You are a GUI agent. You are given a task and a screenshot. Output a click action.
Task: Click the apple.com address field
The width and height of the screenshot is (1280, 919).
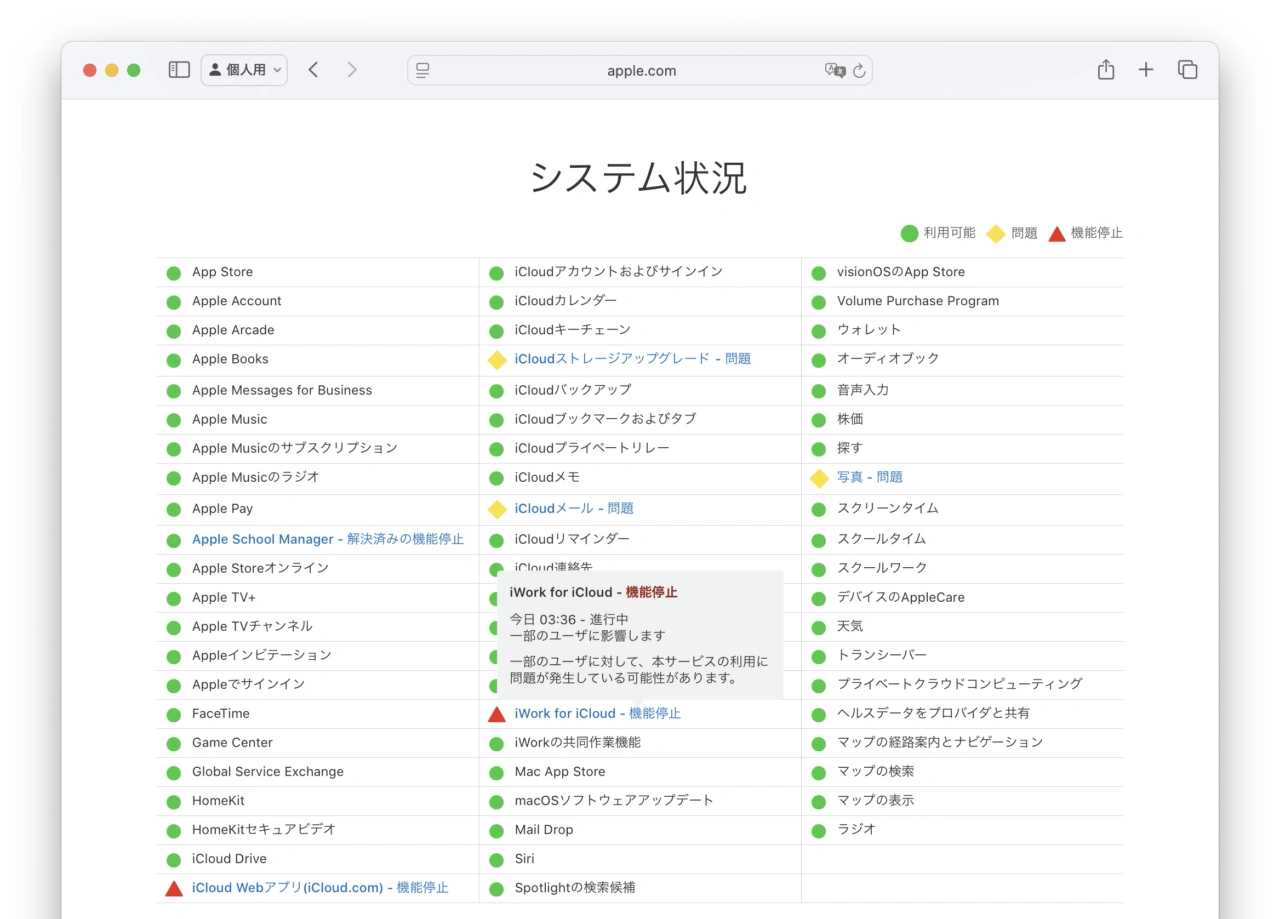[641, 71]
